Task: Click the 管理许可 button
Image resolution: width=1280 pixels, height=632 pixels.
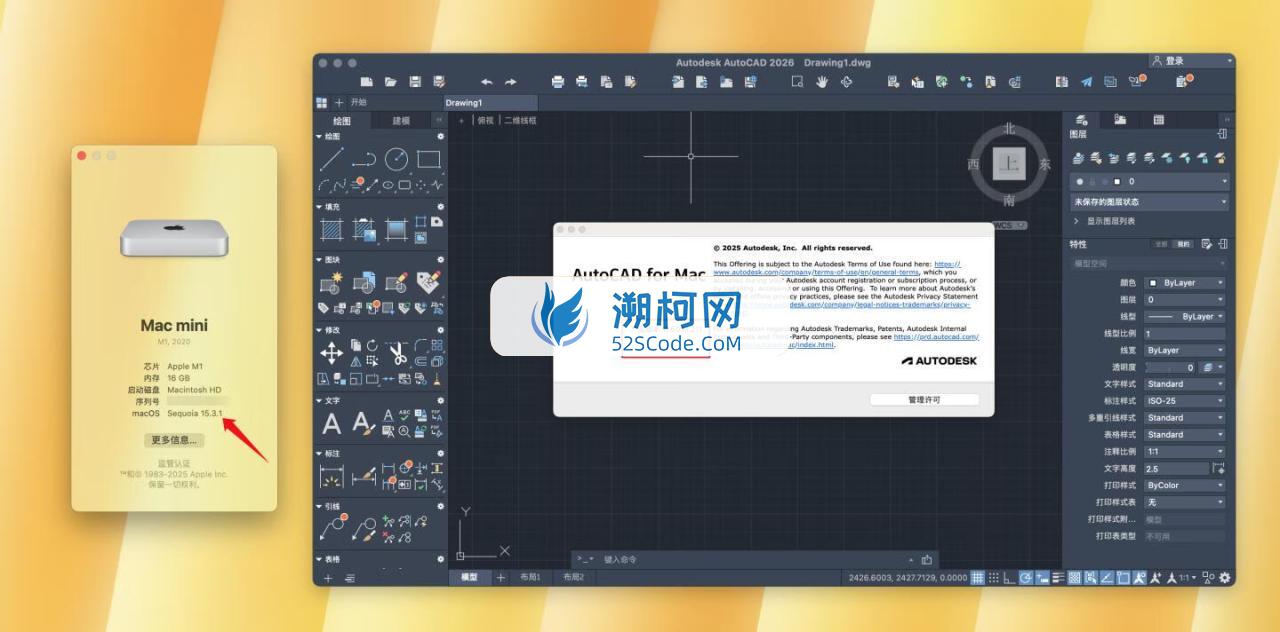Action: (x=924, y=399)
